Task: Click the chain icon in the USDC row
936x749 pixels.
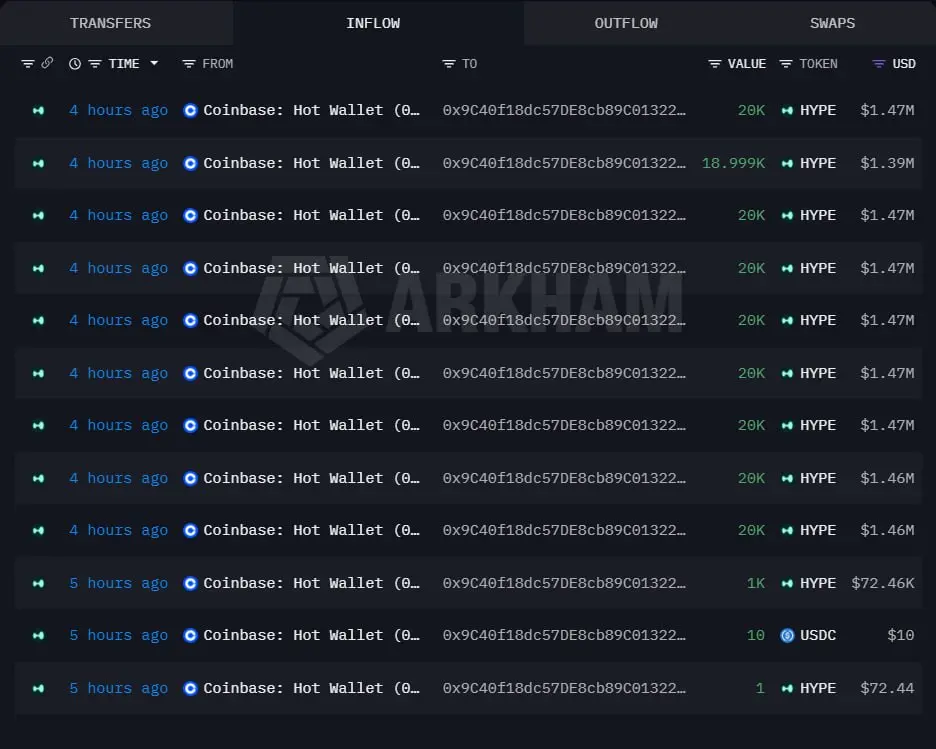Action: click(x=38, y=636)
